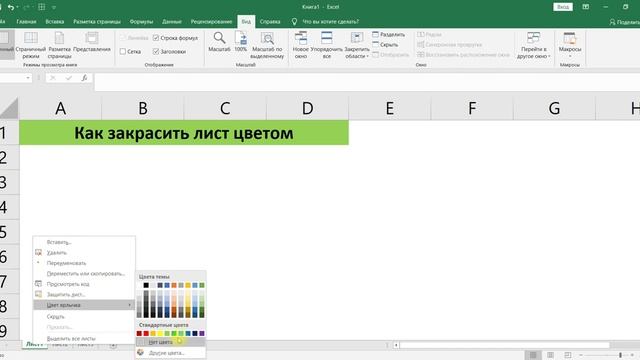Viewport: 640px width, 360px height.
Task: Uncheck the Заголовки headings checkbox
Action: [156, 51]
